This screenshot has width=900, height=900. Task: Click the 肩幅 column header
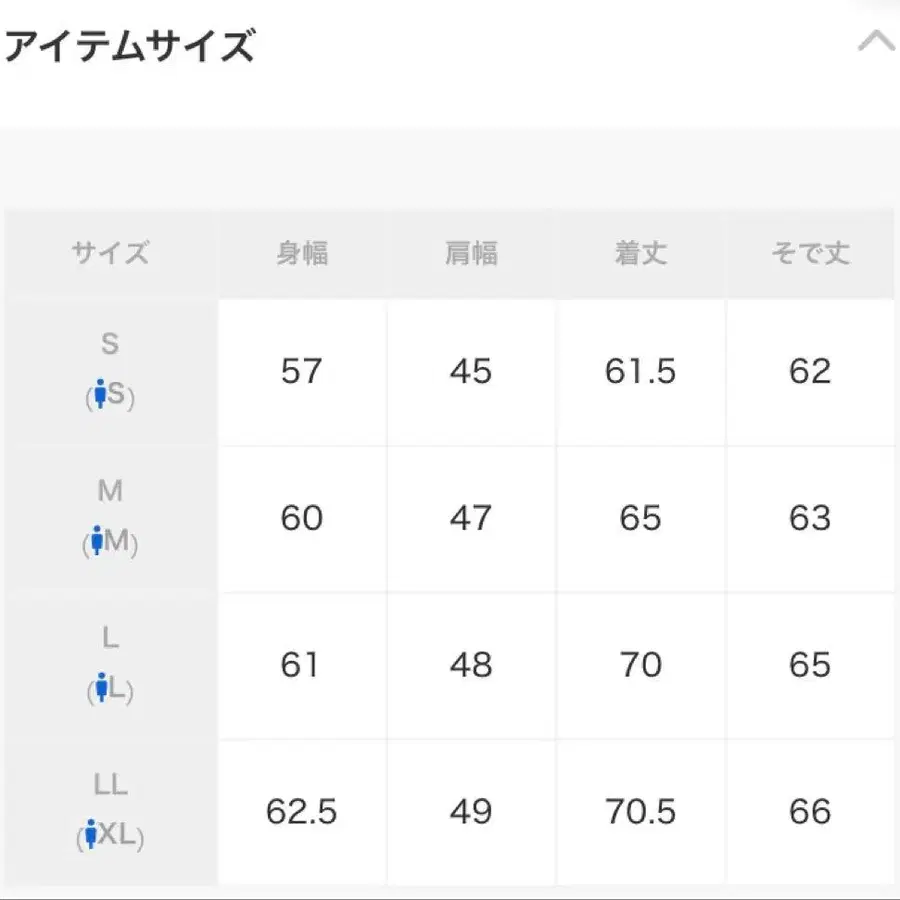pos(471,252)
